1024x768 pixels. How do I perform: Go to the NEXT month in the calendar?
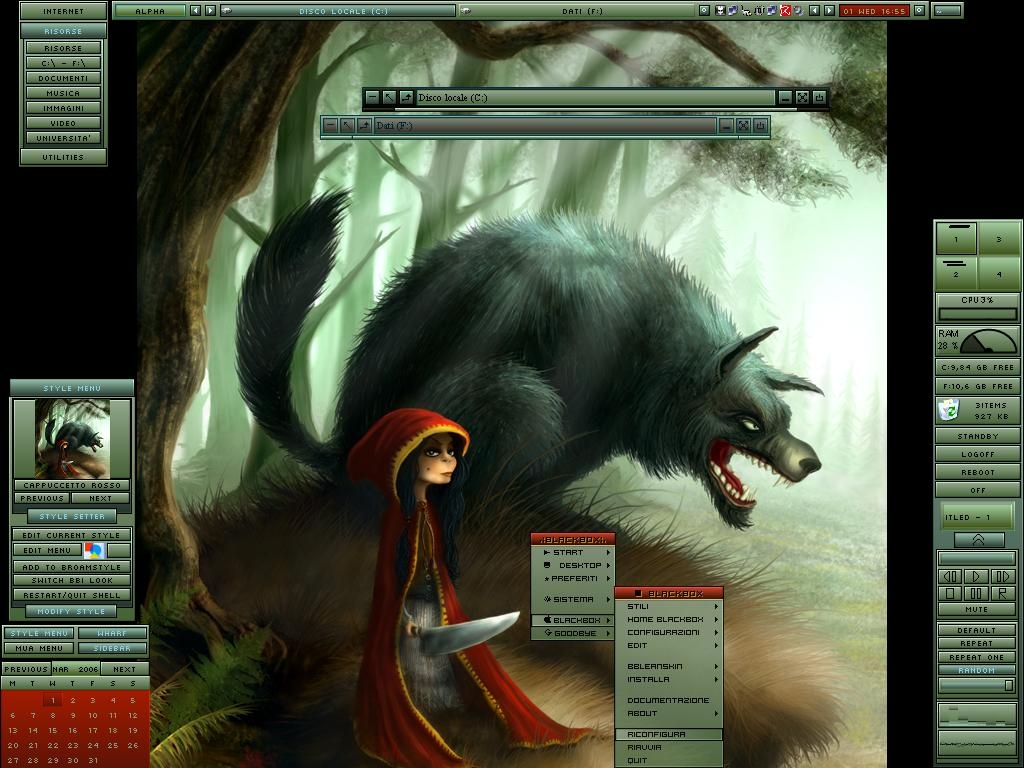tap(124, 669)
